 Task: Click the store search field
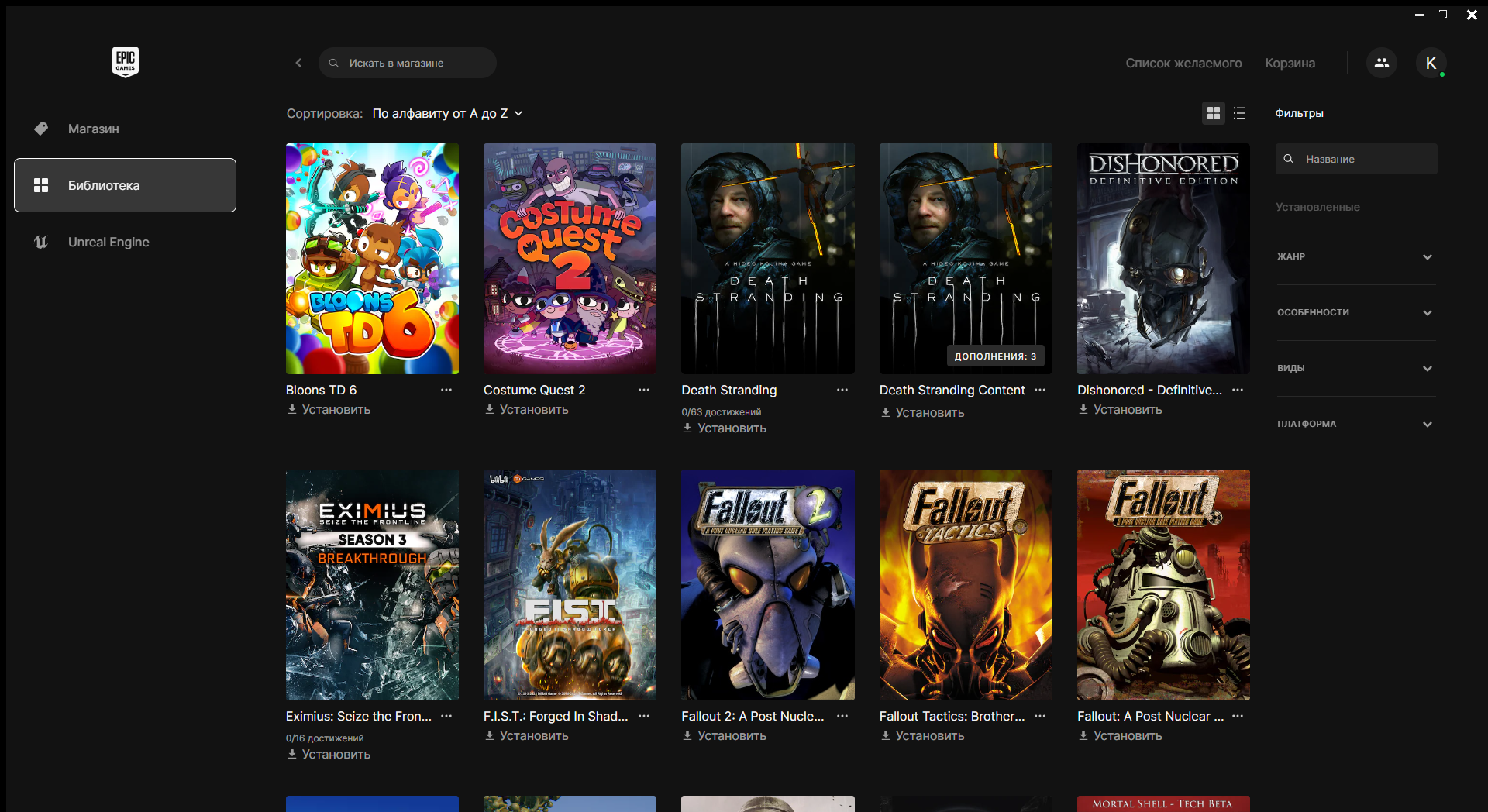(408, 63)
